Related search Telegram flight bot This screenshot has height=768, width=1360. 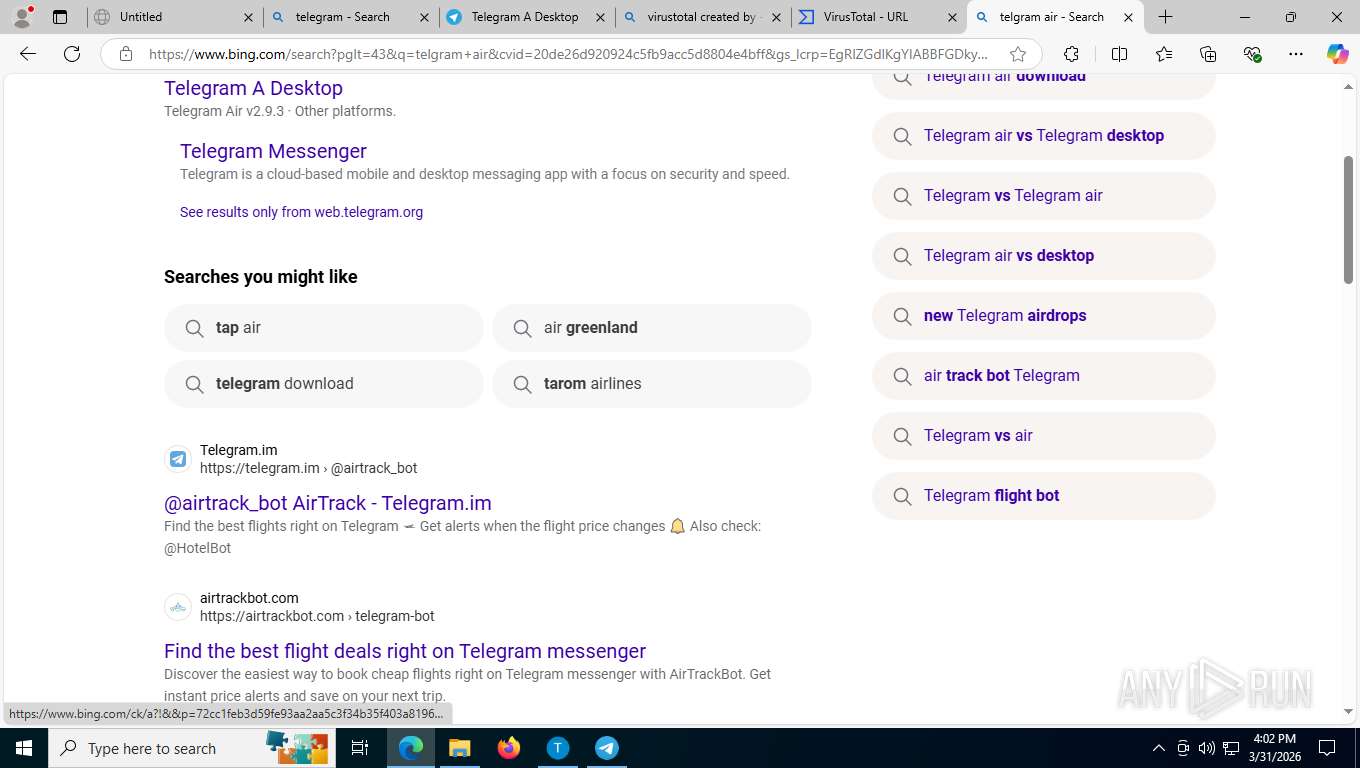(1044, 496)
